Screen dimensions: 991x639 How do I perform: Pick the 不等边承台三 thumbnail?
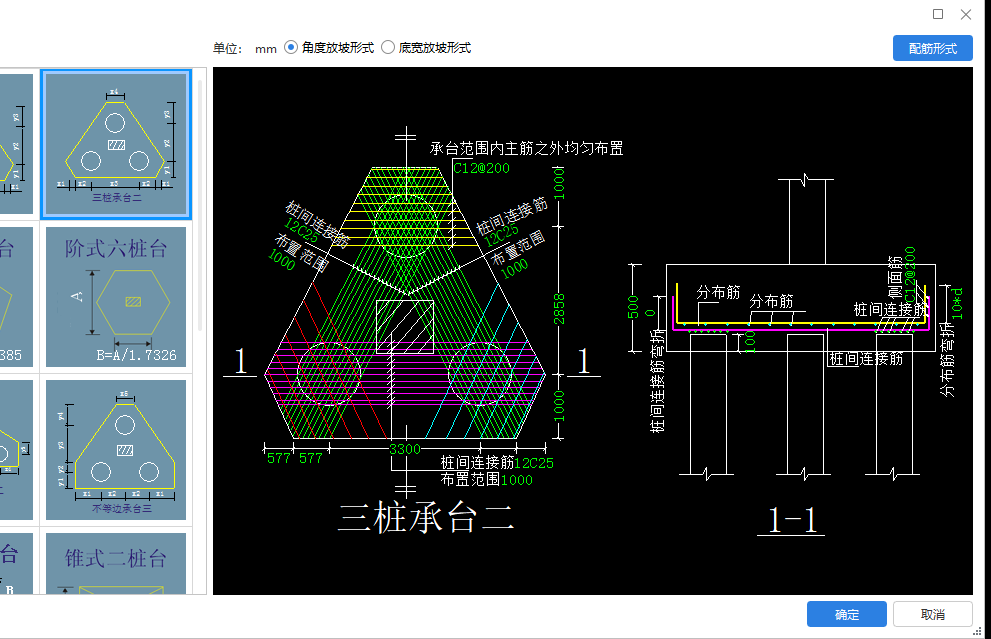click(x=116, y=450)
